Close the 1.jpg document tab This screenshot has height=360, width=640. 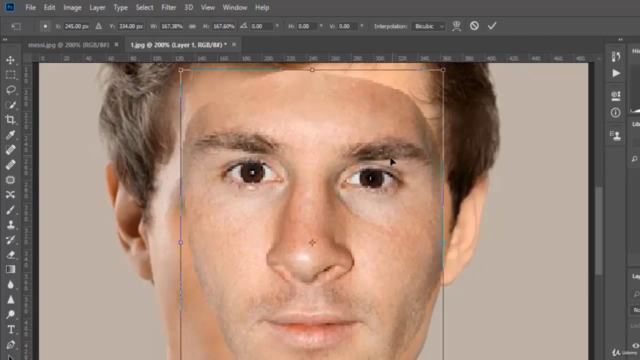(x=234, y=44)
